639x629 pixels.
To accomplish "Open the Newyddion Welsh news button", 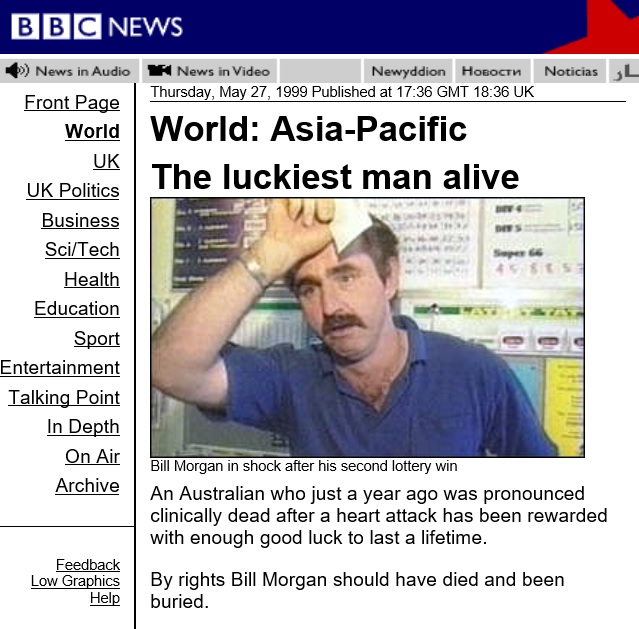I will click(408, 71).
